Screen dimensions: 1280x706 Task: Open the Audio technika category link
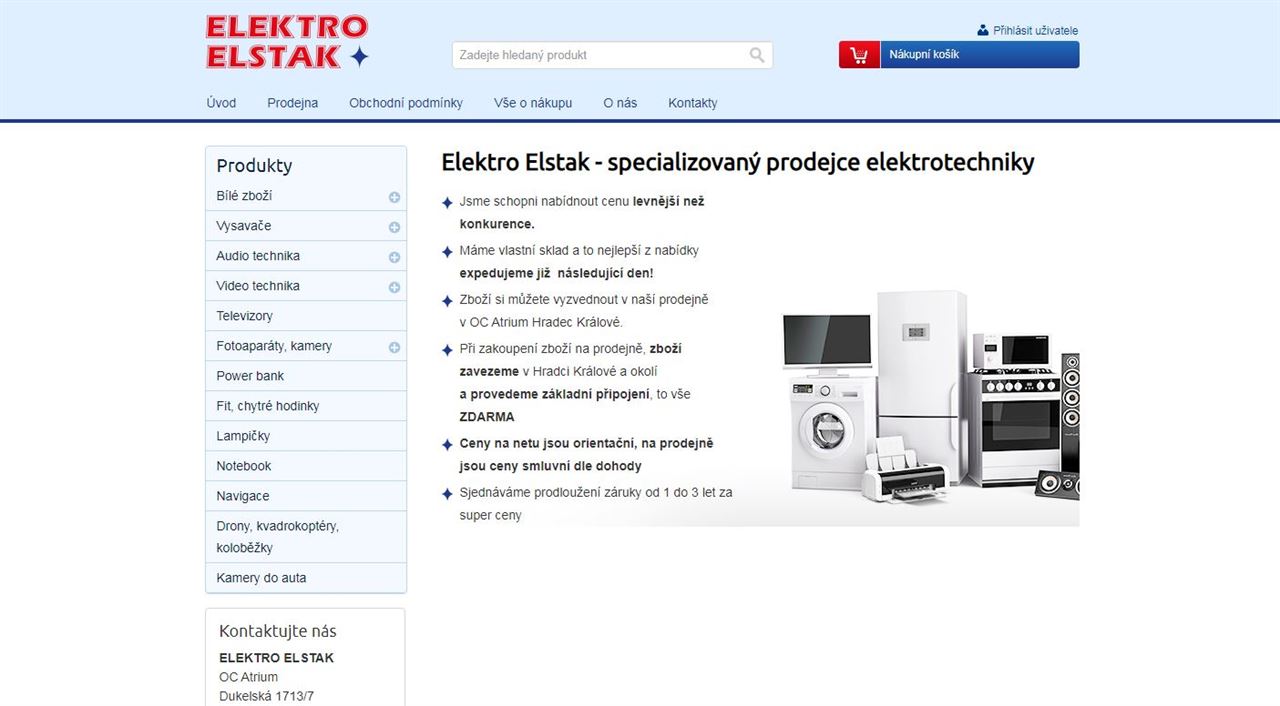point(258,256)
